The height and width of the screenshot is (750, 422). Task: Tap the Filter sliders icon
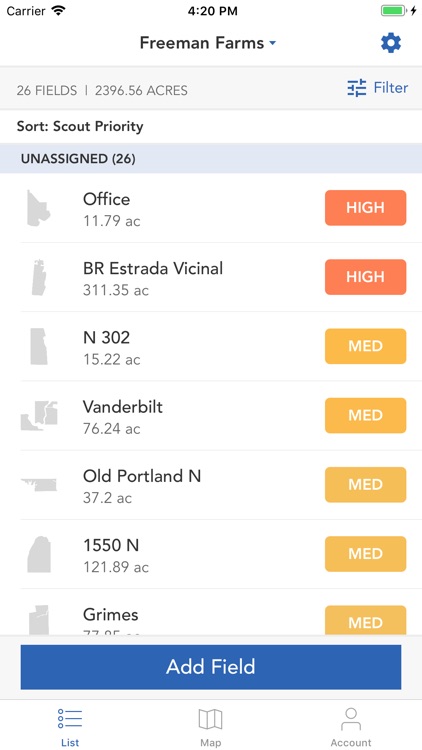tap(356, 88)
